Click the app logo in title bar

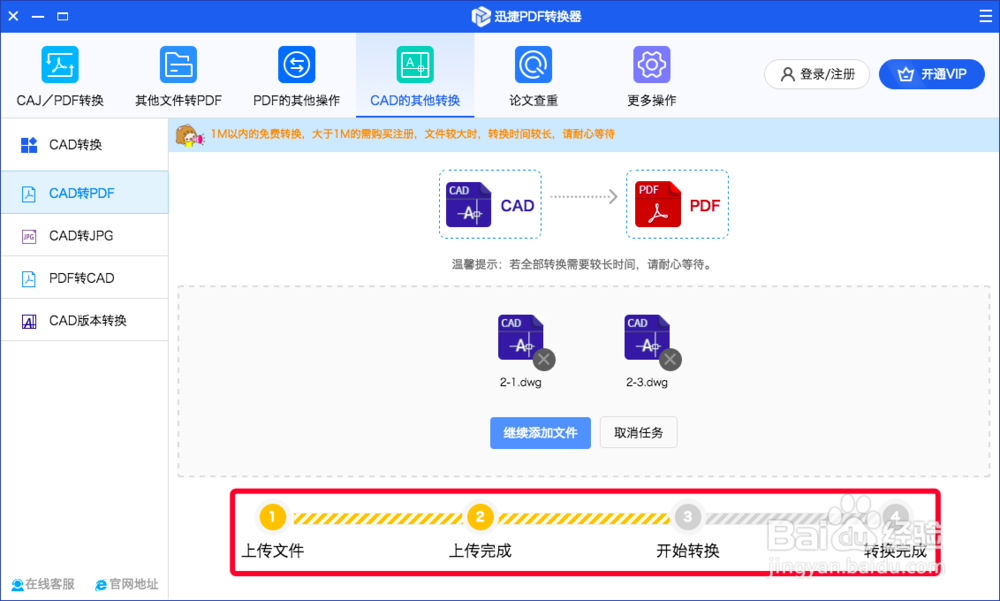click(x=481, y=17)
